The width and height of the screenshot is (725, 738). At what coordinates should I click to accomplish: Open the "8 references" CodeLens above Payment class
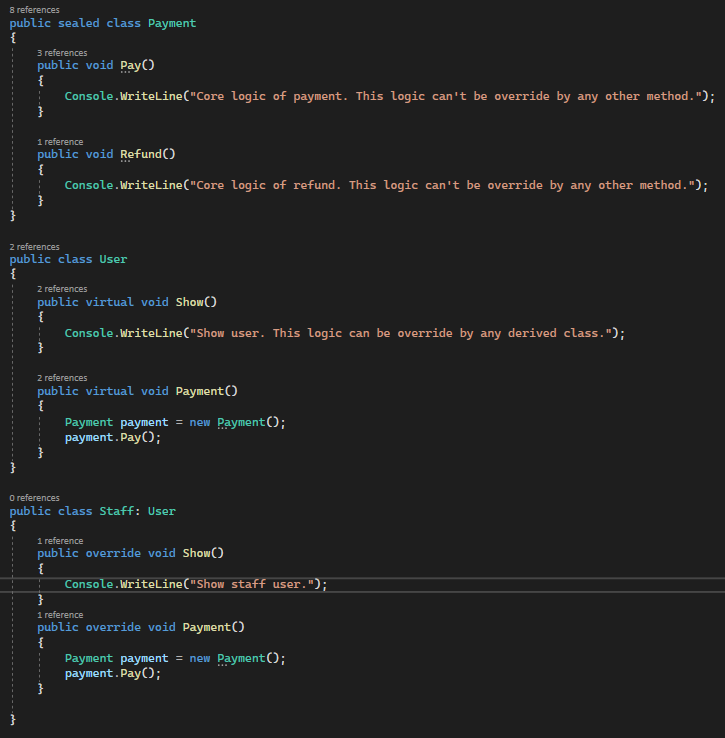point(34,10)
